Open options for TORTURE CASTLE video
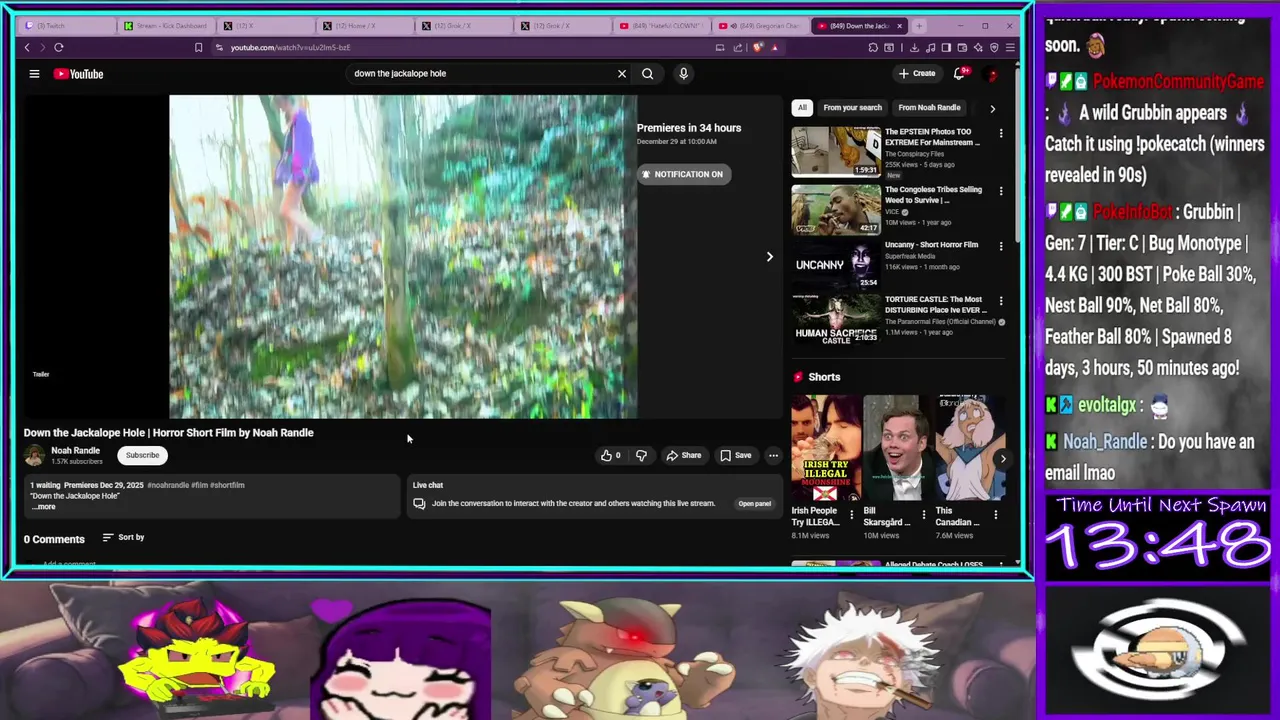The width and height of the screenshot is (1280, 720). [1001, 301]
